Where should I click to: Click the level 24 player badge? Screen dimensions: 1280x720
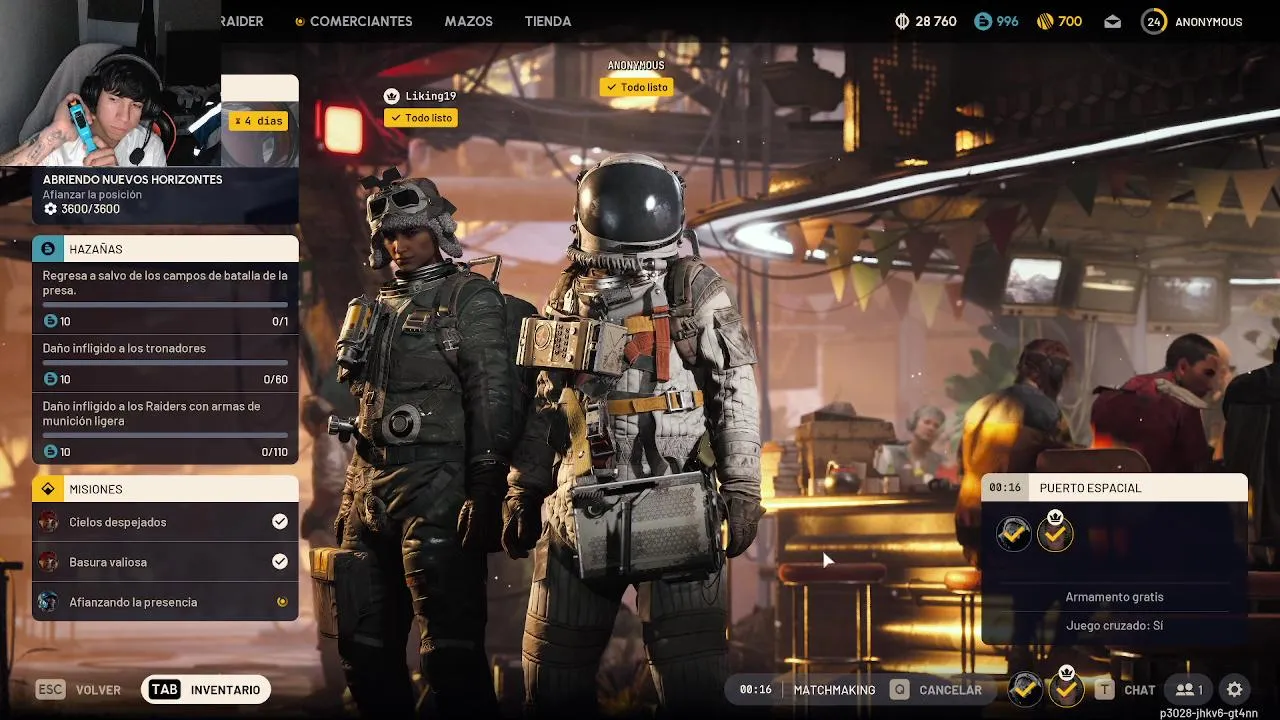1154,21
